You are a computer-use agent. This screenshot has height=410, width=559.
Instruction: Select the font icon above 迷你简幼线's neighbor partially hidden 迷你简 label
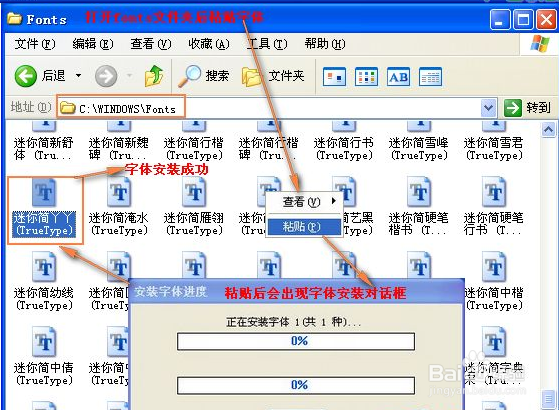(x=119, y=266)
